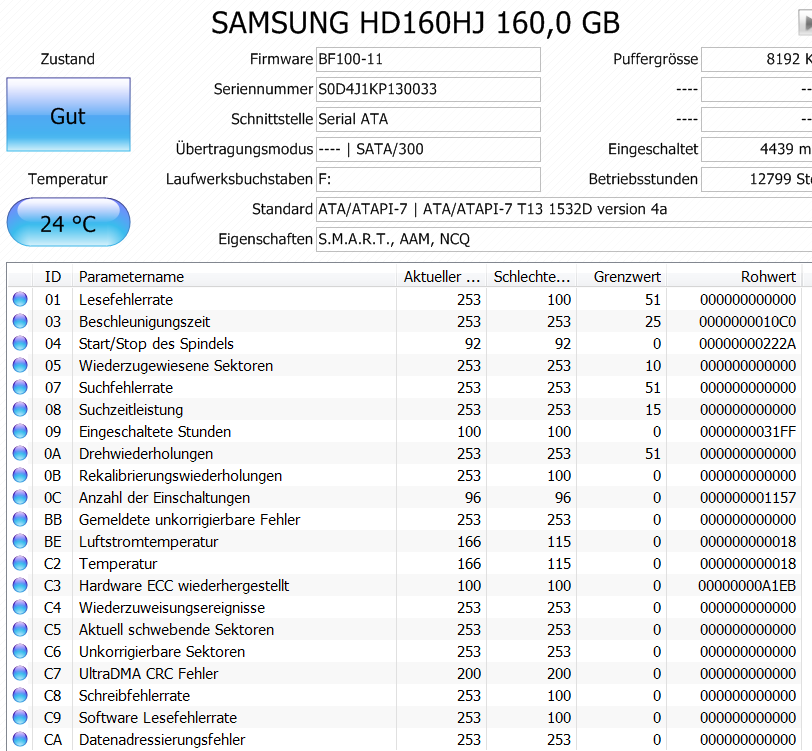
Task: Click status dot of Drehwiederholungen row
Action: (x=20, y=454)
